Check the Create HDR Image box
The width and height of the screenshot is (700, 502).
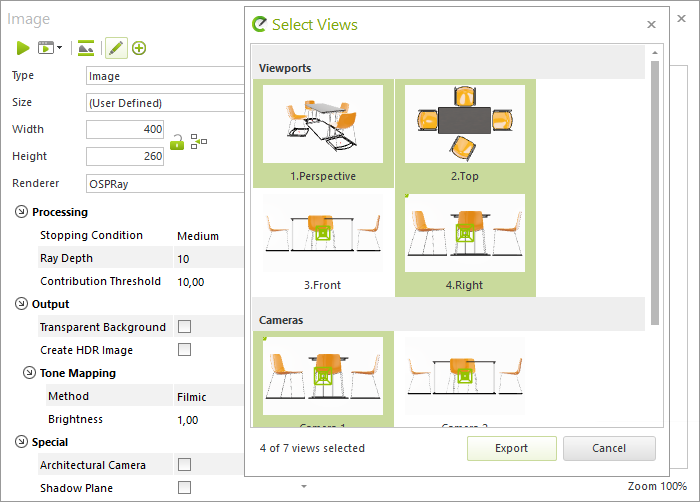pos(184,349)
